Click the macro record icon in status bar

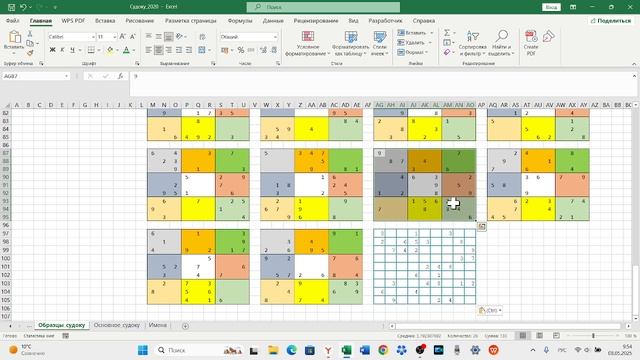[x=65, y=336]
